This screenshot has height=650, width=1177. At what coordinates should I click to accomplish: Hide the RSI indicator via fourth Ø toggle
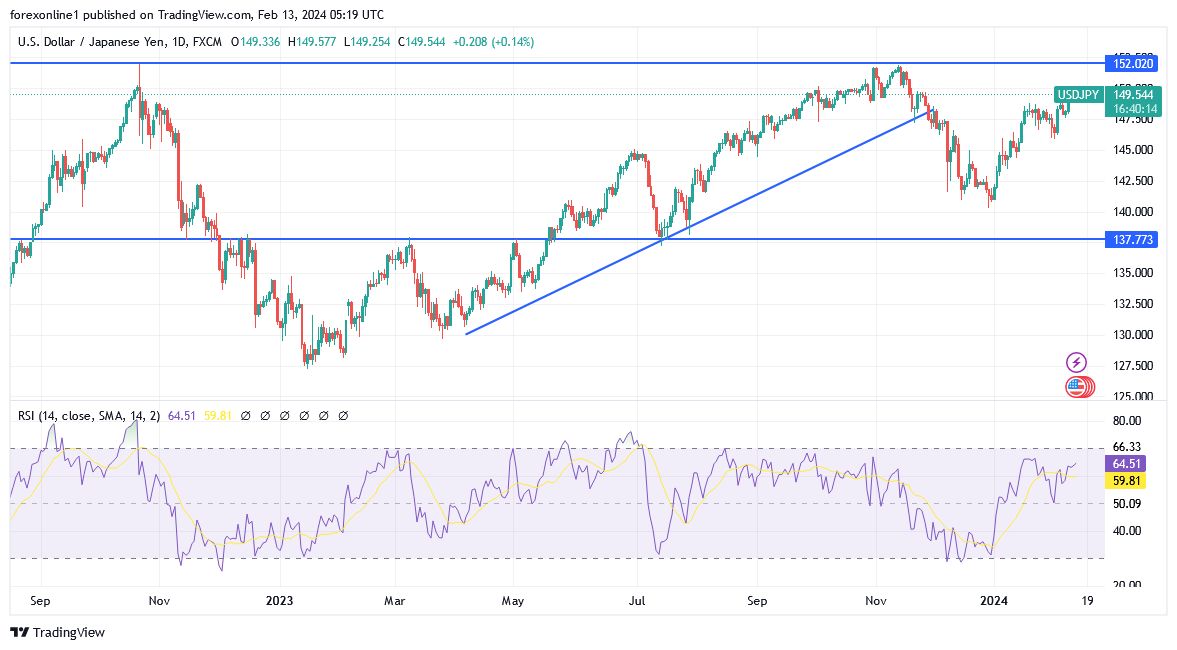click(304, 415)
